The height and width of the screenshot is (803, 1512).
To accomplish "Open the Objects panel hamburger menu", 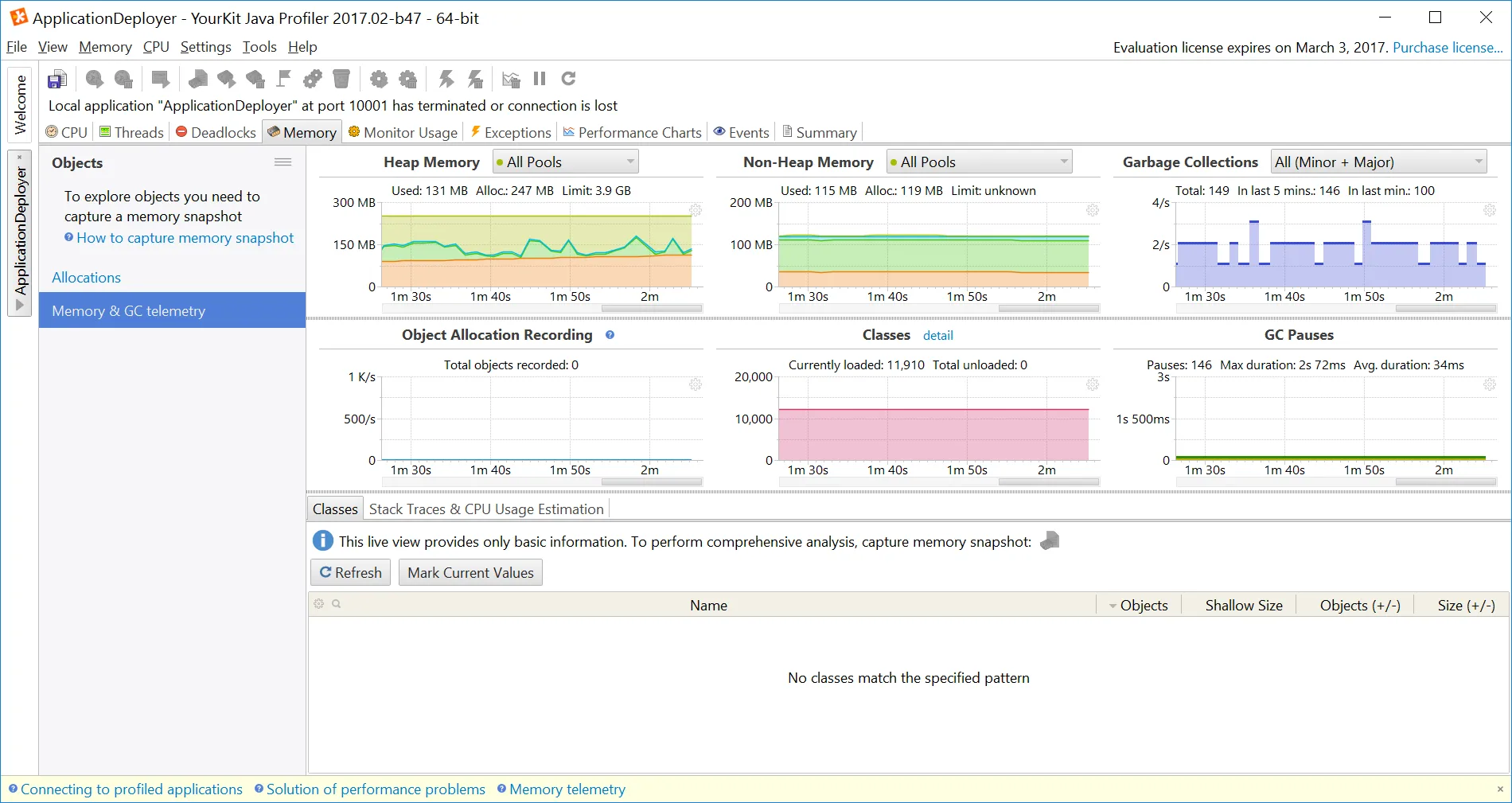I will 283,162.
